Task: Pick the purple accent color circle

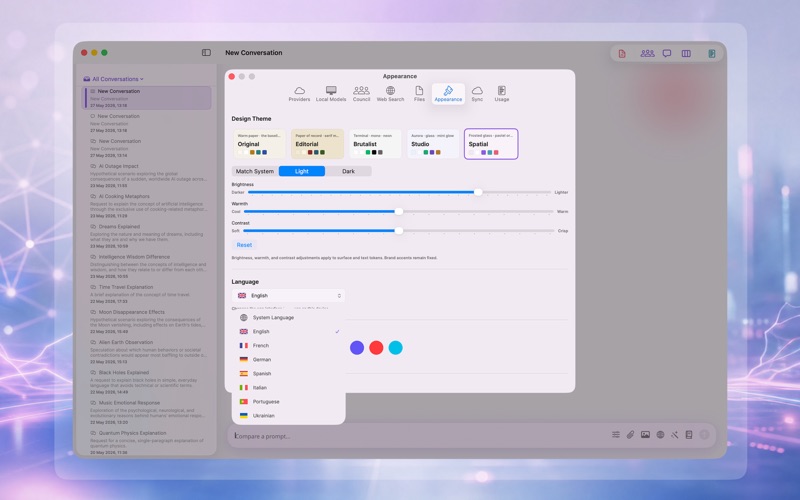Action: [x=357, y=347]
